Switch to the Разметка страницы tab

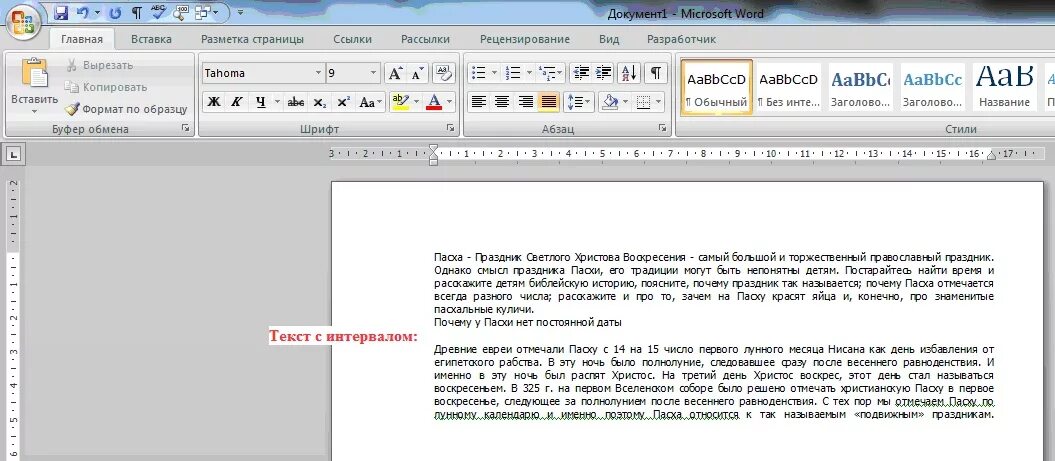pos(252,39)
